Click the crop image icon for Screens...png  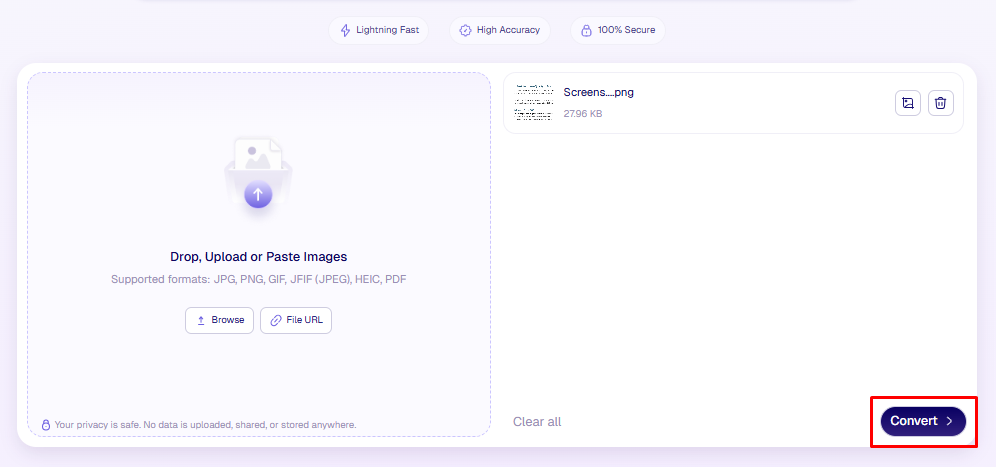tap(908, 103)
